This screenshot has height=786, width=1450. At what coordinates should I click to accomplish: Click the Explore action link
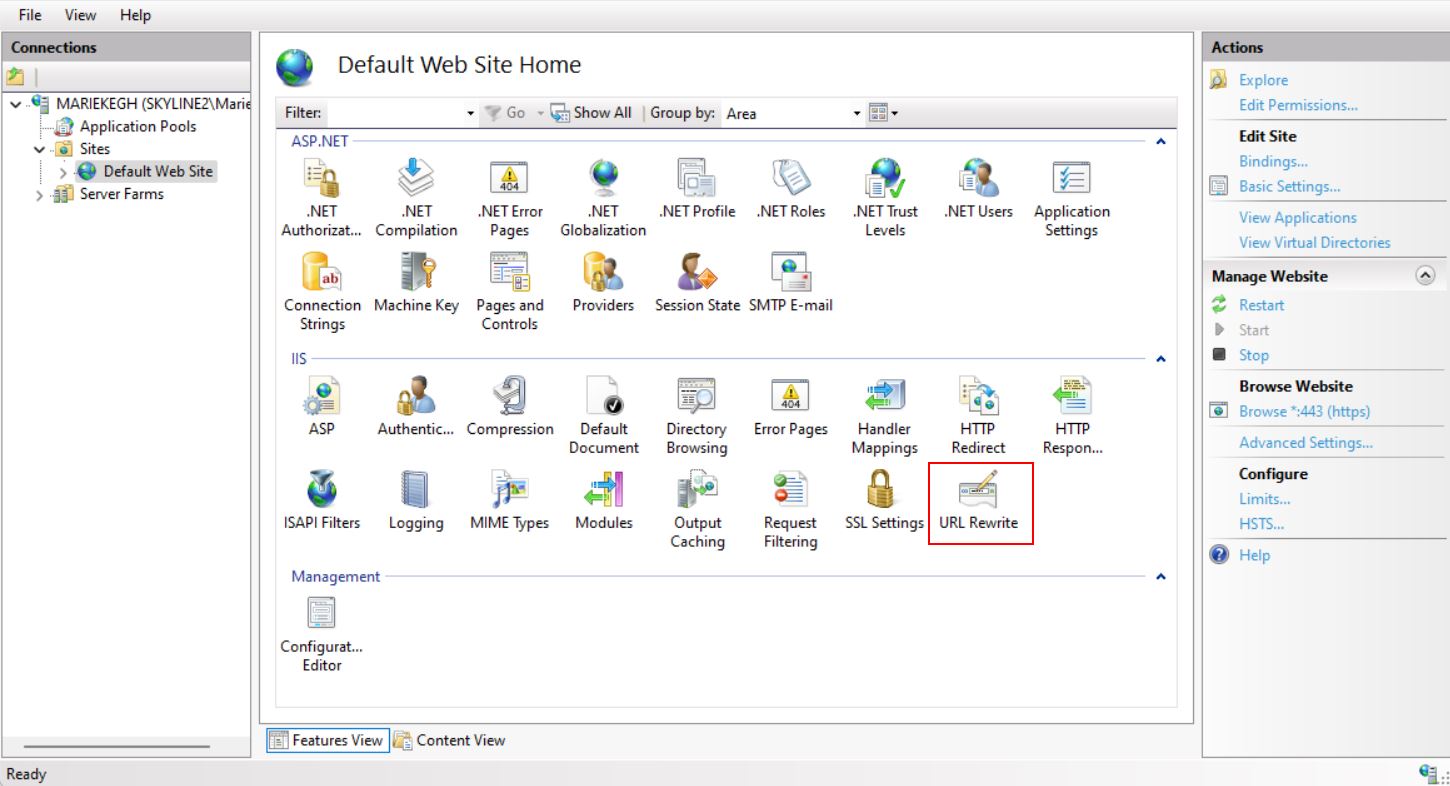(x=1263, y=80)
